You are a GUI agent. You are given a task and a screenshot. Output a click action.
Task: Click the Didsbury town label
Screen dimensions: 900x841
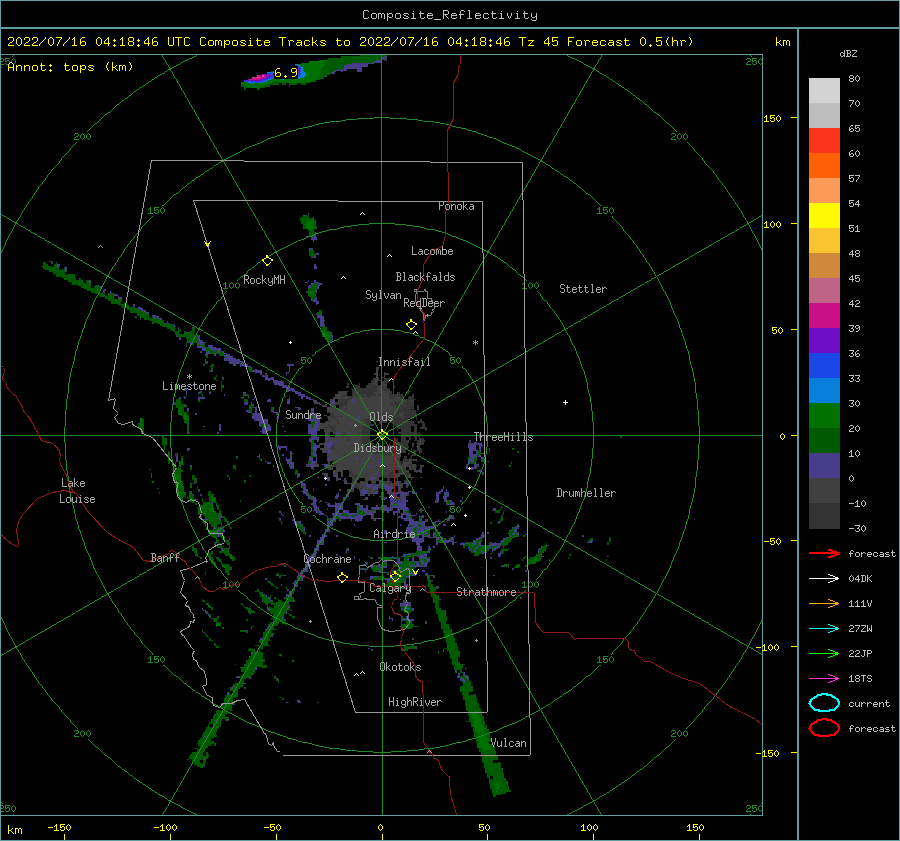tap(377, 448)
